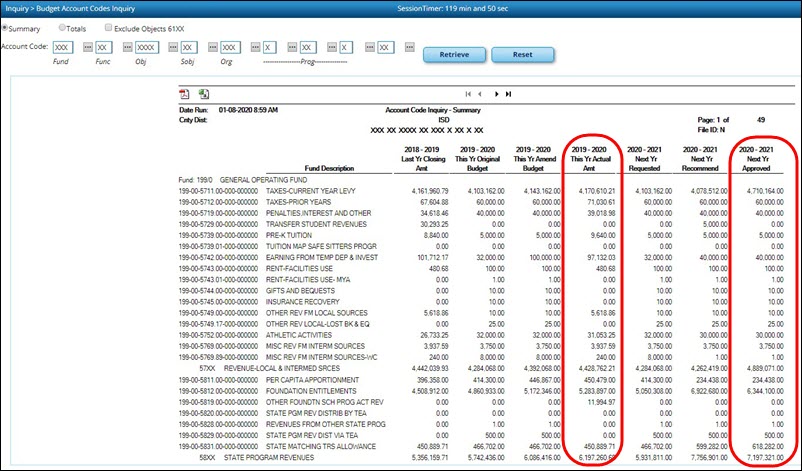Click the Fund account code field
The image size is (802, 471).
63,47
